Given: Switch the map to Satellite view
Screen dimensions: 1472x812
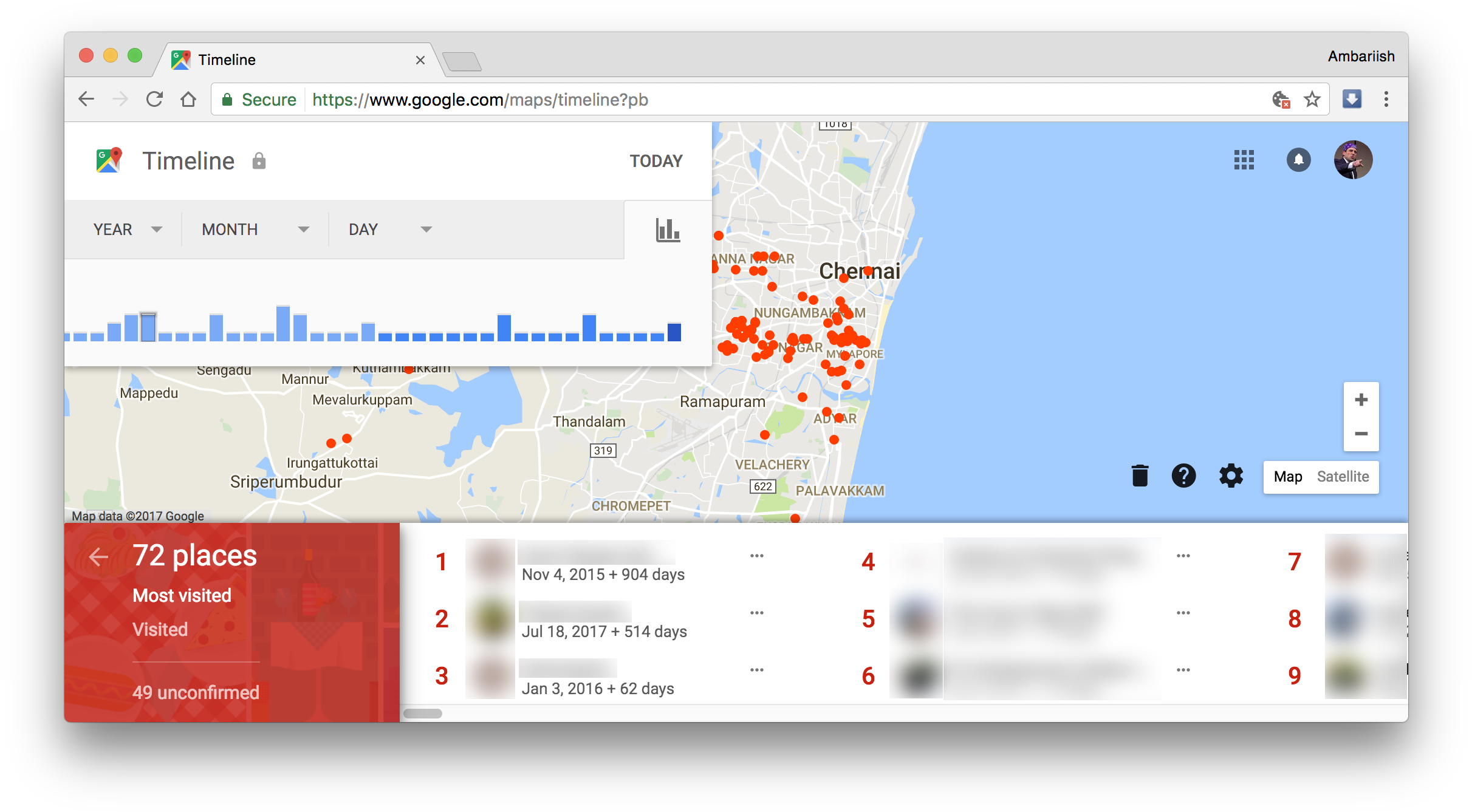Looking at the screenshot, I should click(x=1343, y=477).
